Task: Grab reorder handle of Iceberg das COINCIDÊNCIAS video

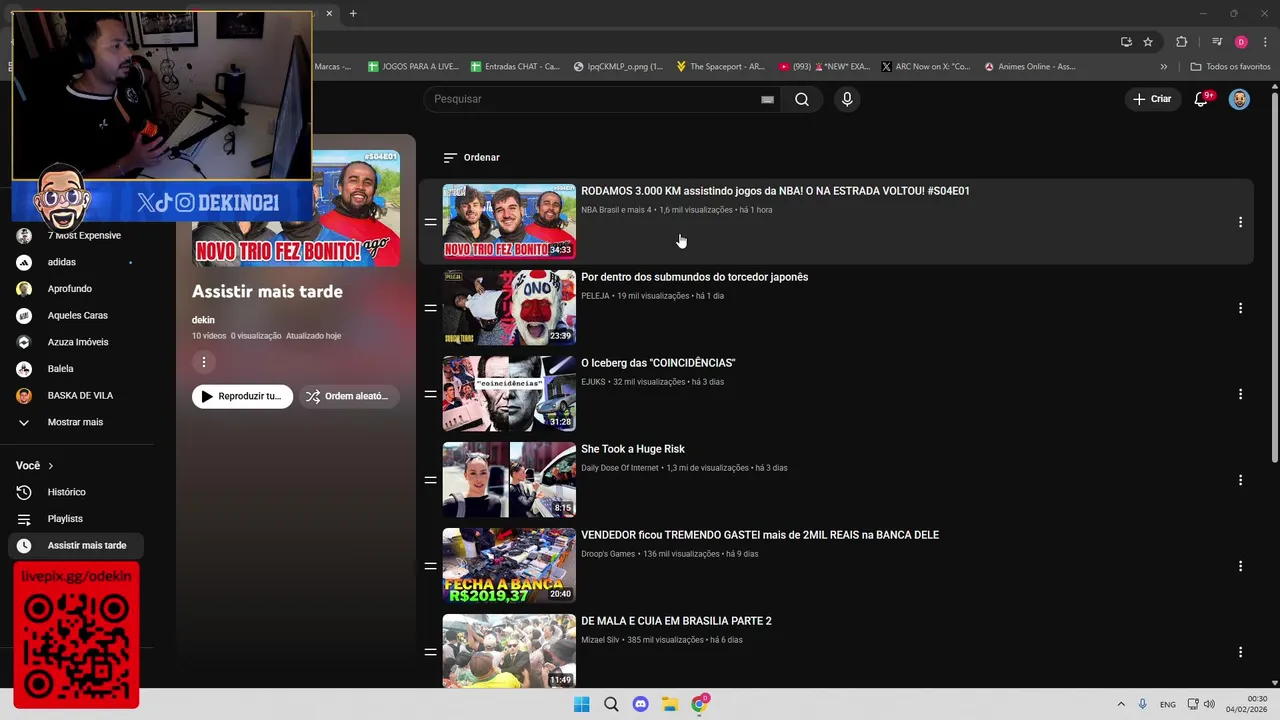Action: pyautogui.click(x=430, y=394)
